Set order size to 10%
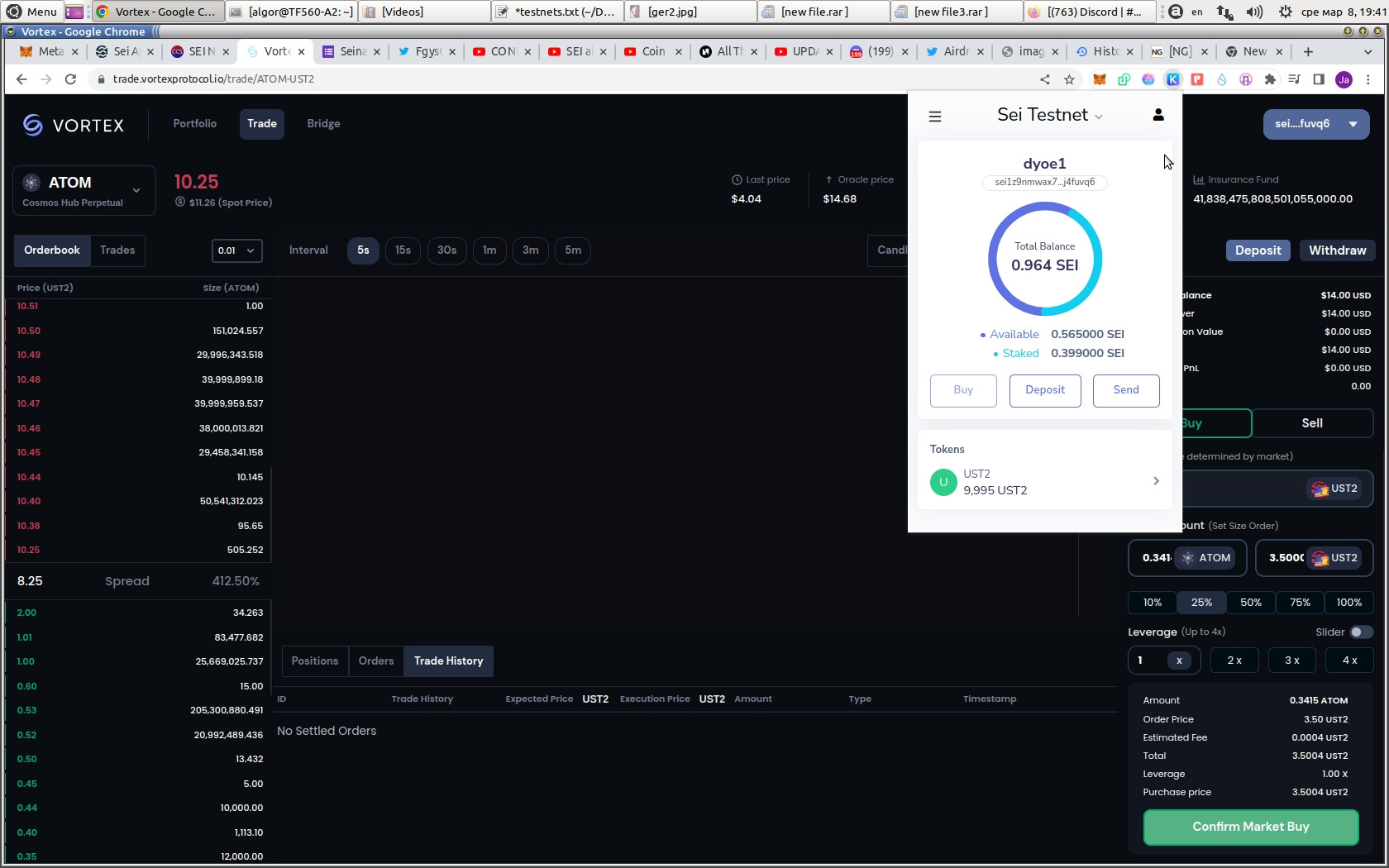1389x868 pixels. pos(1153,603)
